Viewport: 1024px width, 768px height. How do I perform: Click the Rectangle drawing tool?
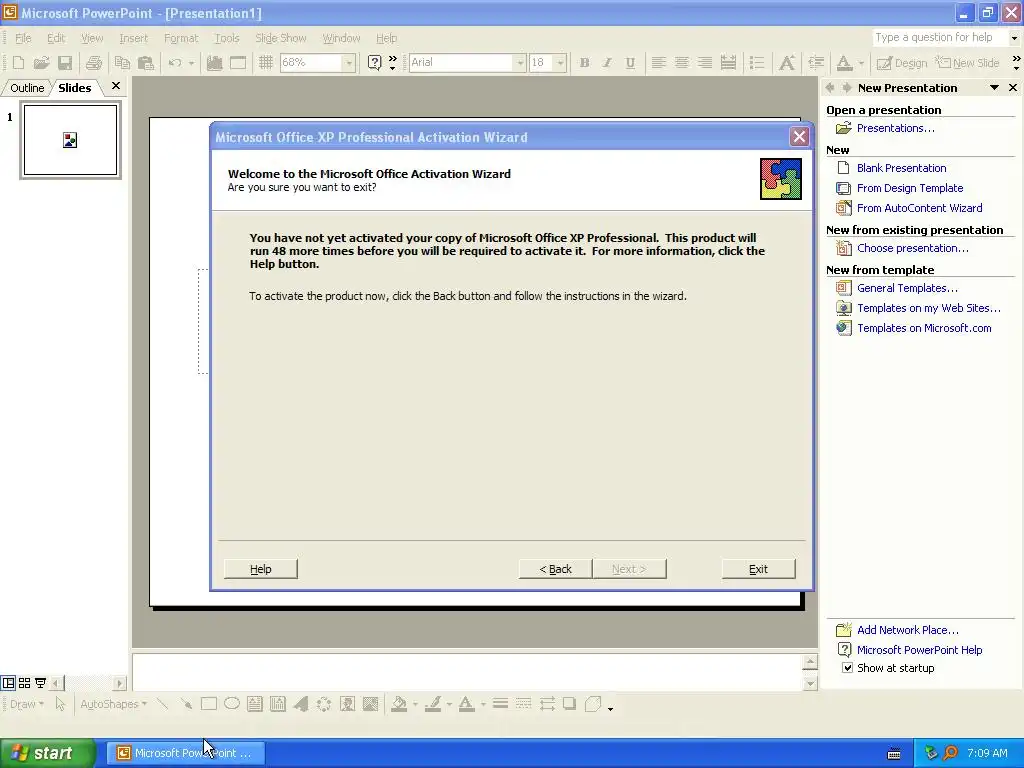tap(209, 704)
